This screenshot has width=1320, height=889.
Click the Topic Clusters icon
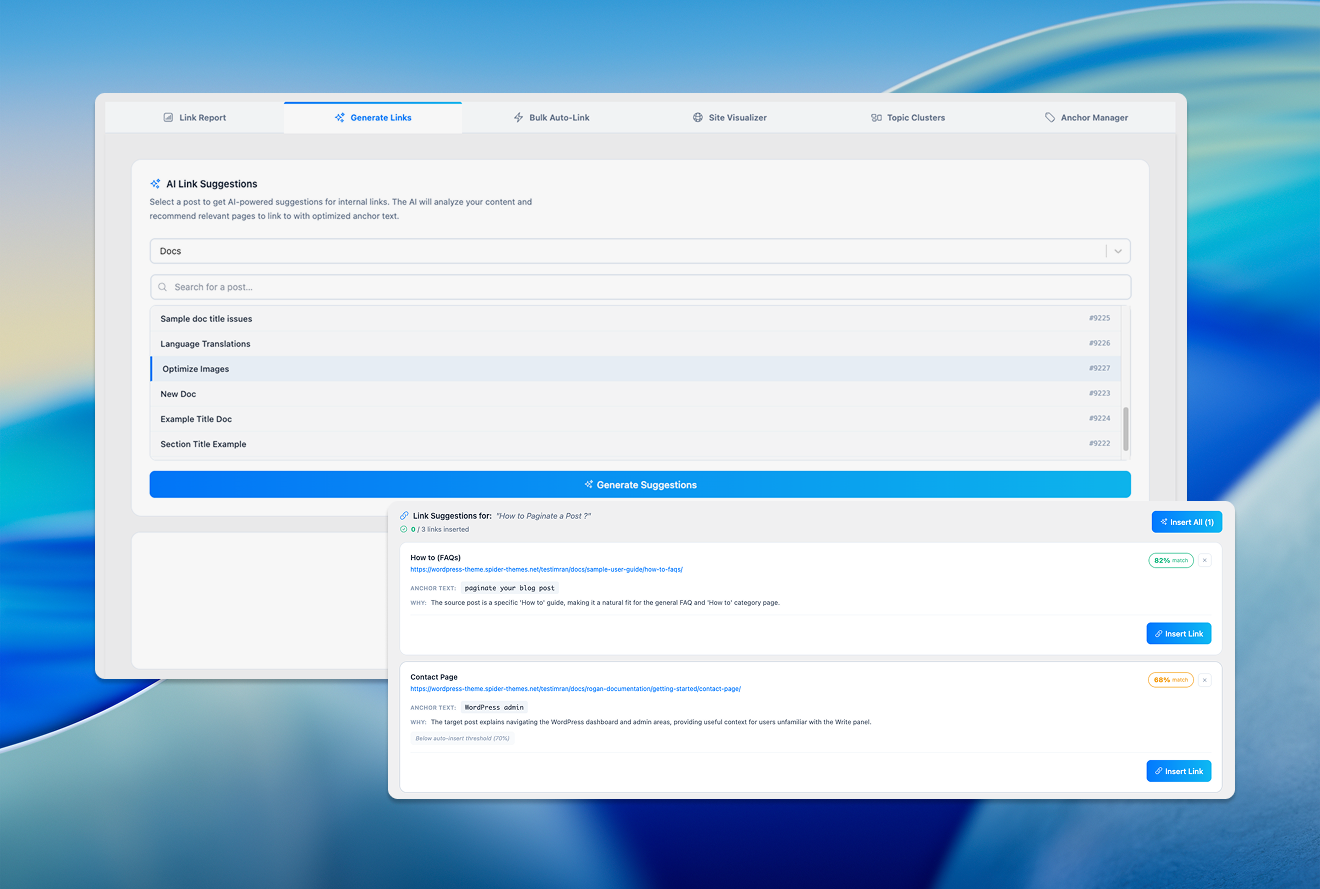tap(876, 118)
